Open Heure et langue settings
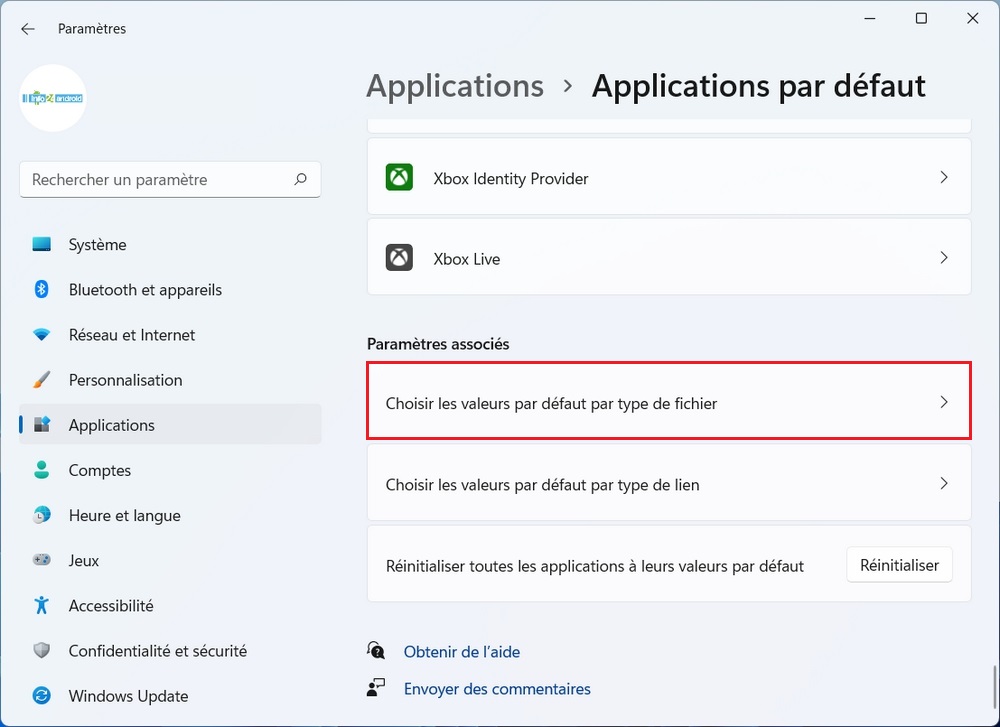 tap(170, 515)
